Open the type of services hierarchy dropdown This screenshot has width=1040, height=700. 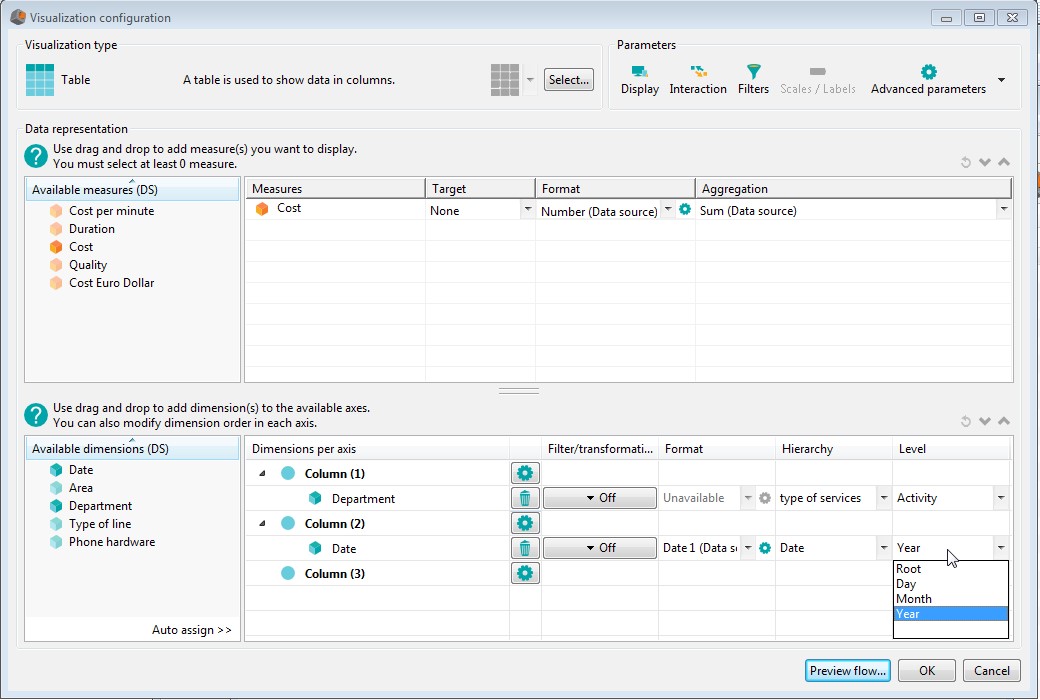(883, 498)
